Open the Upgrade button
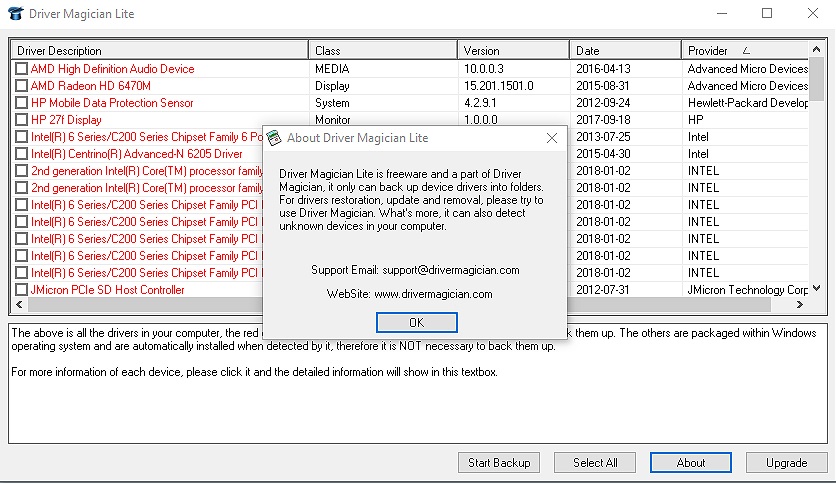Screen dimensions: 836x484 786,463
